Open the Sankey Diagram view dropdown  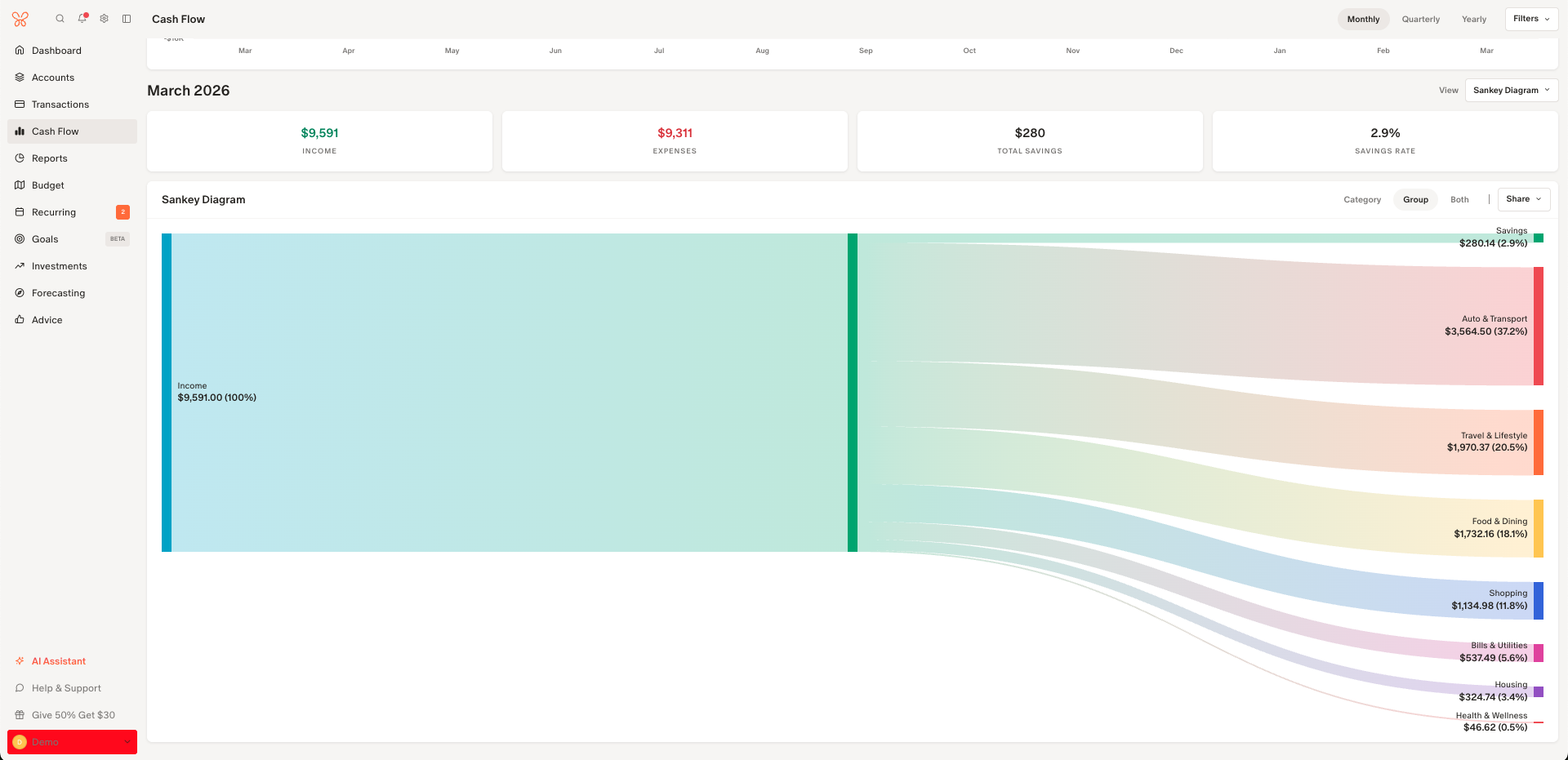point(1511,91)
